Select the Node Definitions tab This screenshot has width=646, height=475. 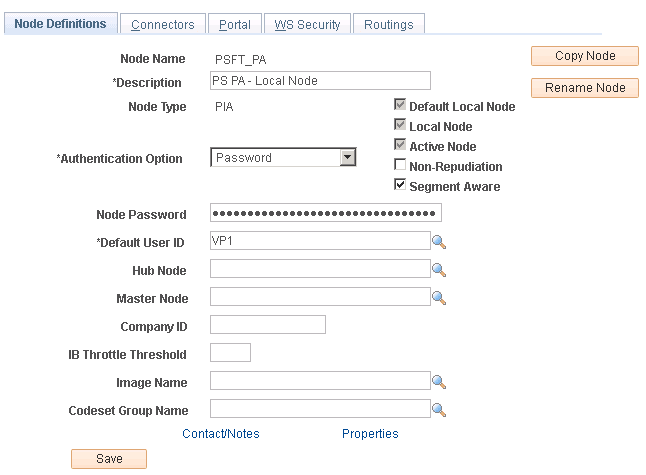click(61, 23)
